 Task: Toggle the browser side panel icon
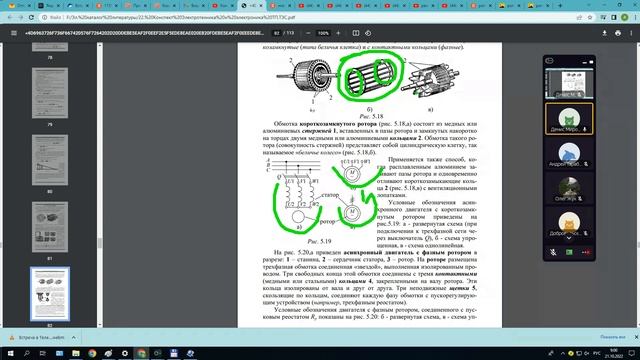click(613, 18)
